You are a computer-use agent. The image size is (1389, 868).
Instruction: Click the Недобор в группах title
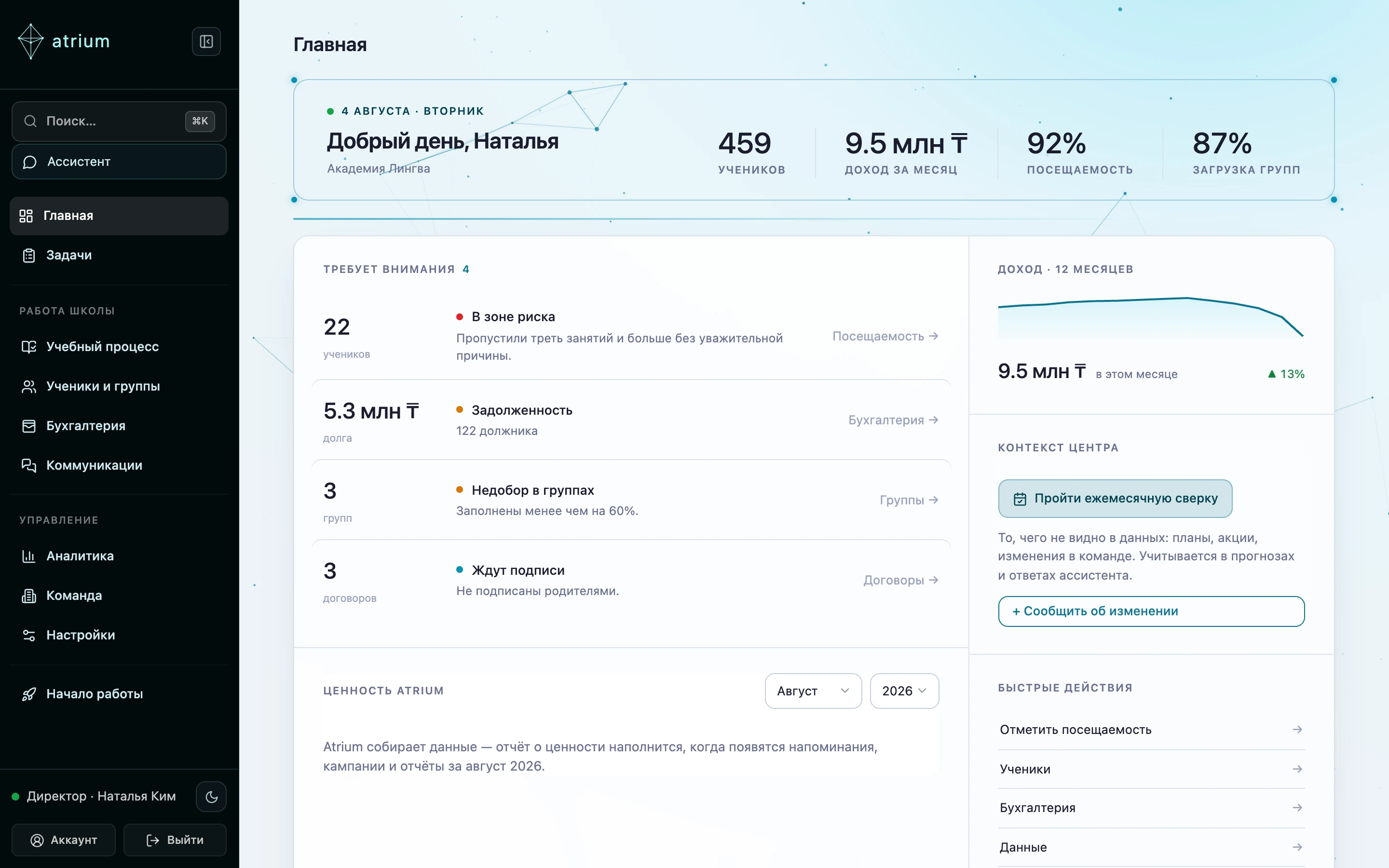pyautogui.click(x=532, y=490)
